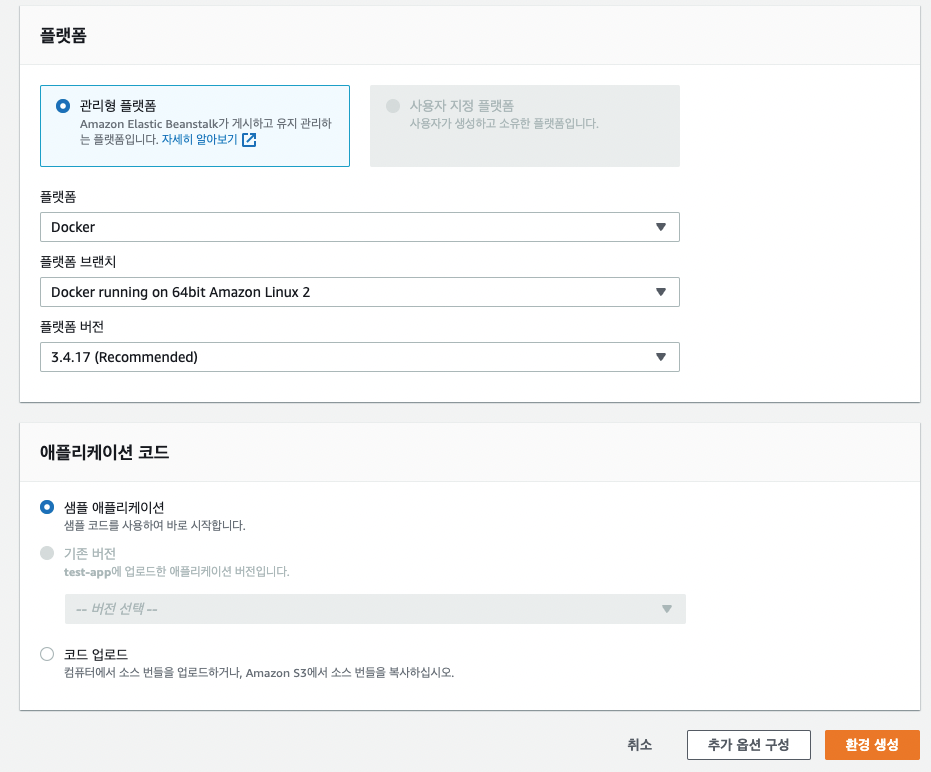The width and height of the screenshot is (931, 772).
Task: Click the 플랫폼 브랜치 field label
Action: point(78,262)
